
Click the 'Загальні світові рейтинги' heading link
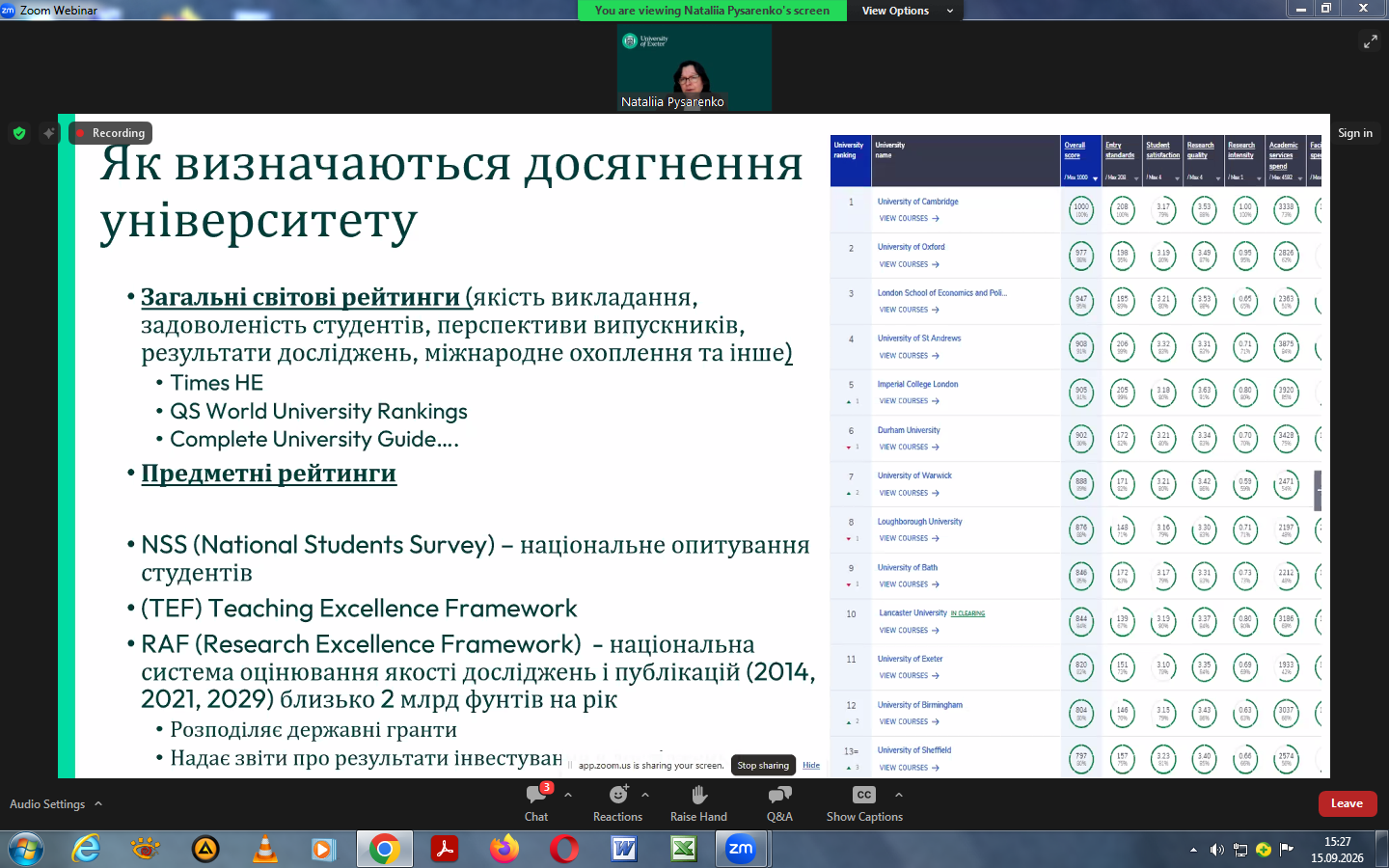(x=300, y=297)
